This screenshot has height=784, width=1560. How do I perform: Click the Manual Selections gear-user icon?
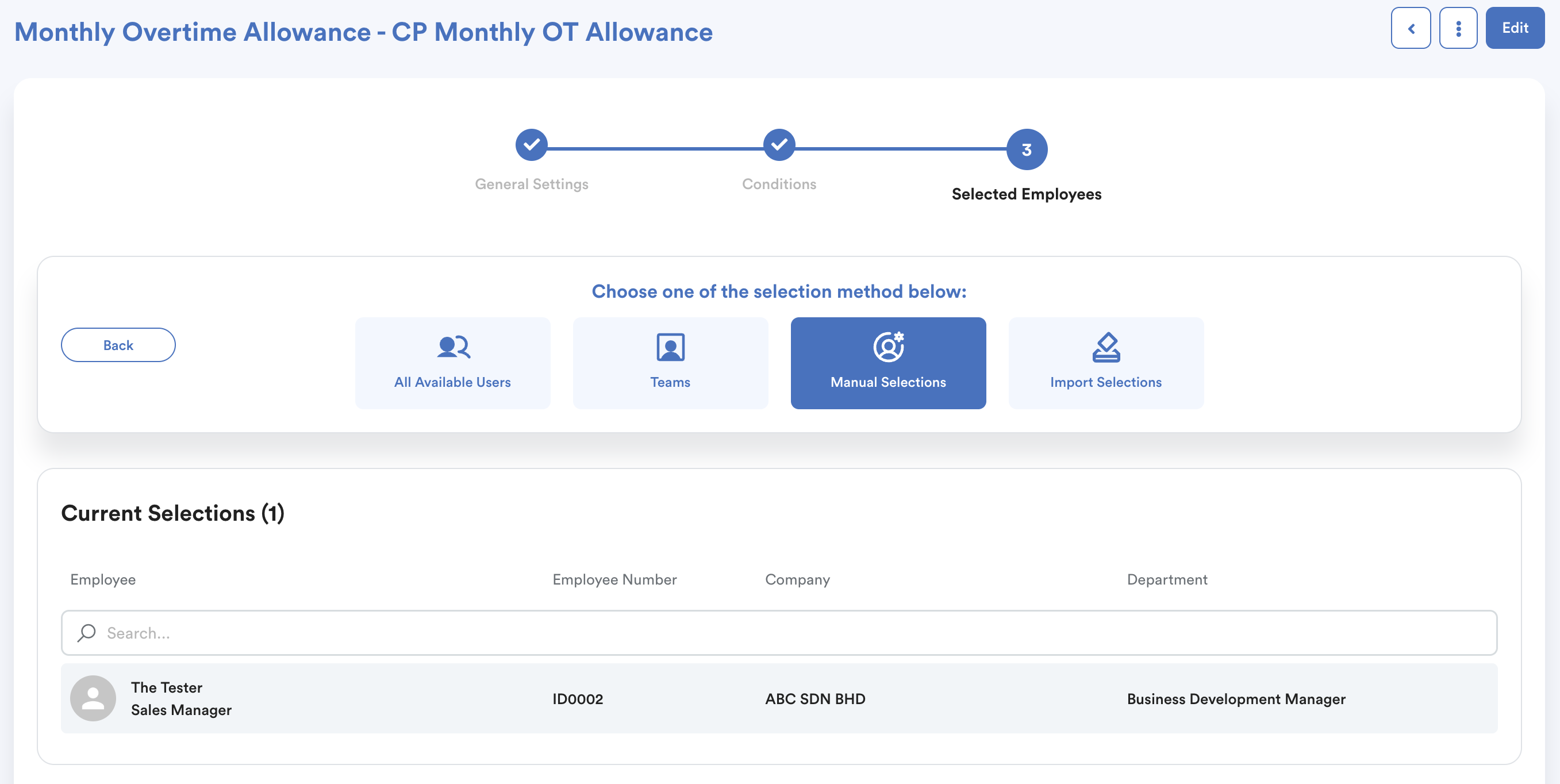click(888, 347)
